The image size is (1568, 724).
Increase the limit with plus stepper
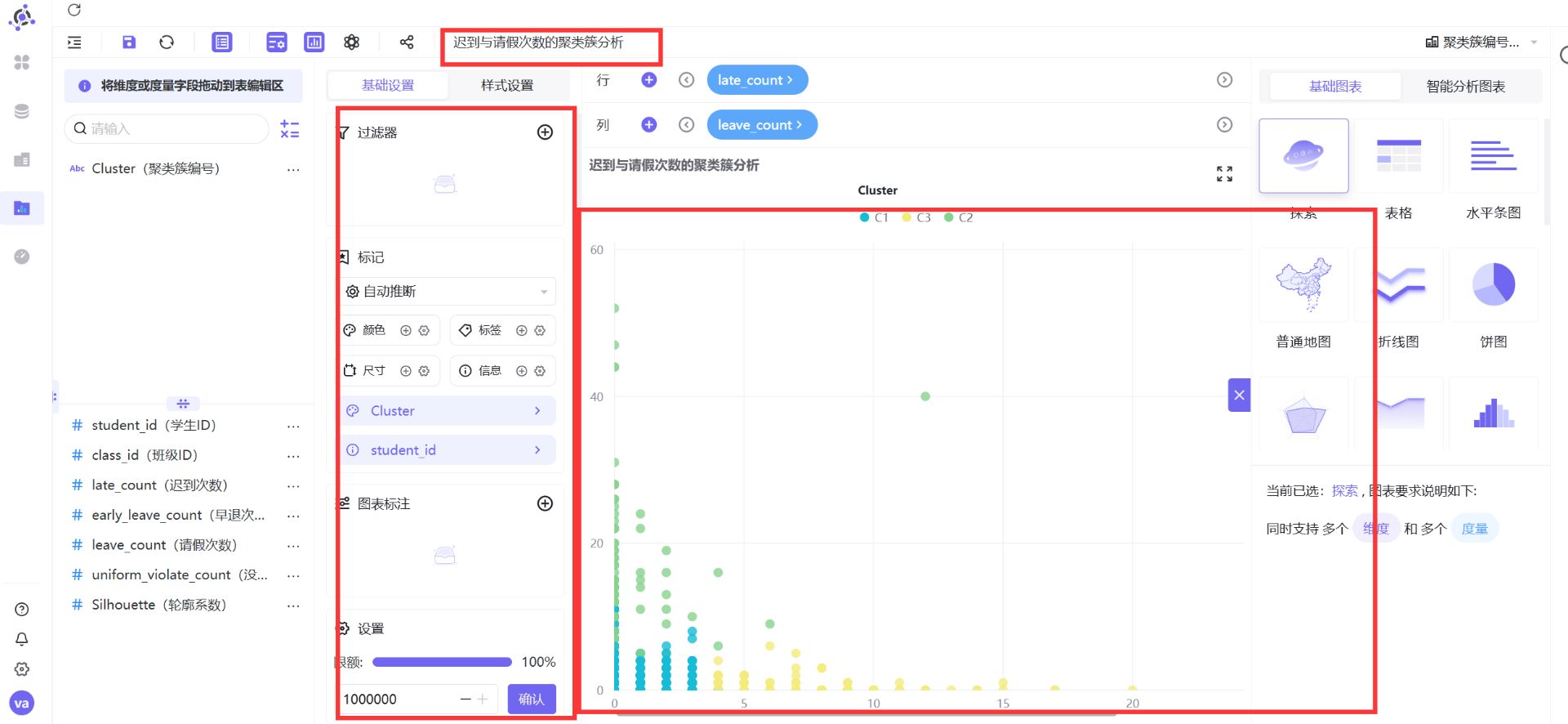click(x=483, y=699)
